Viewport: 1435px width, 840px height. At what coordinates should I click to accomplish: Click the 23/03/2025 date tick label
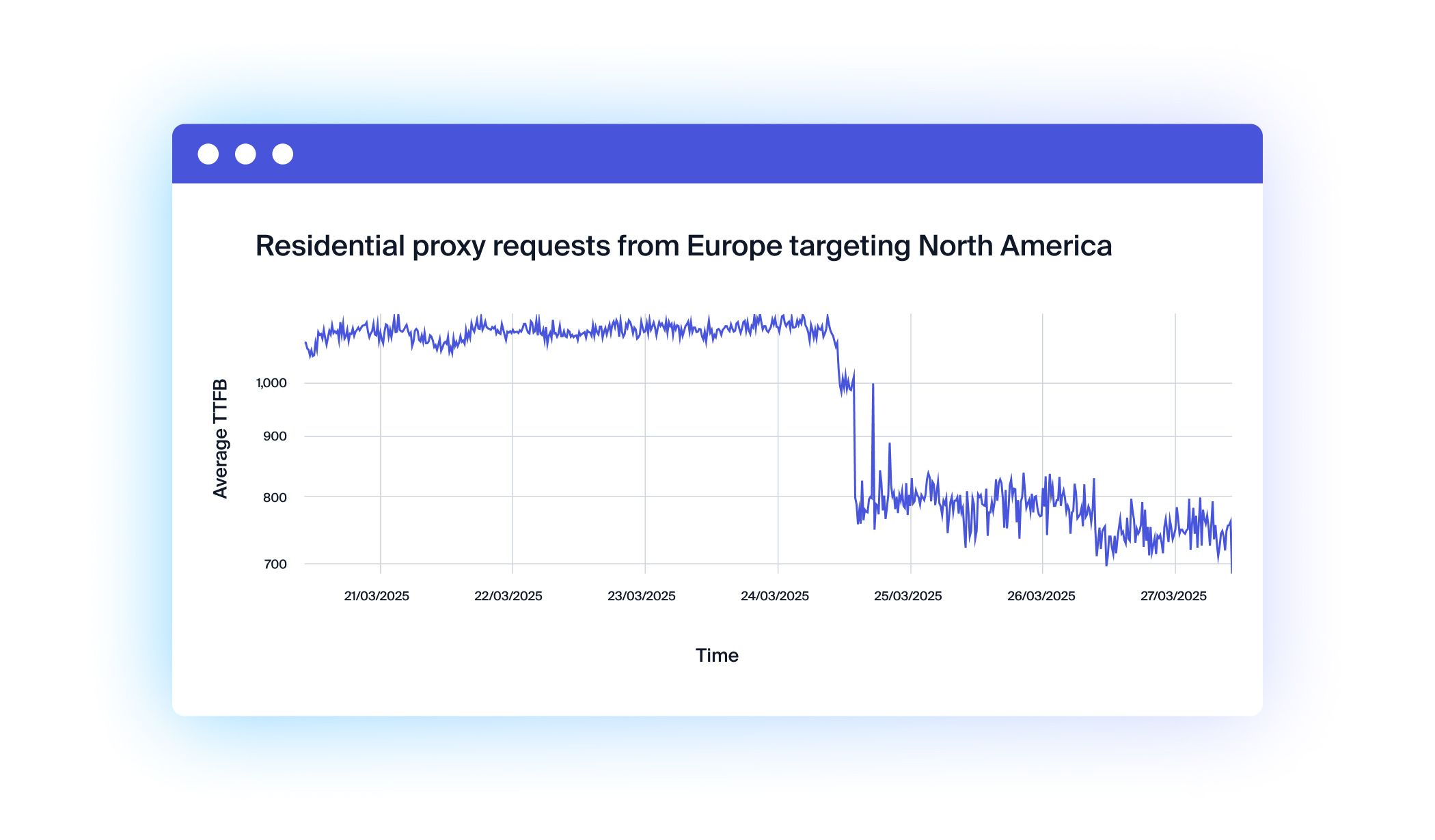(x=642, y=596)
